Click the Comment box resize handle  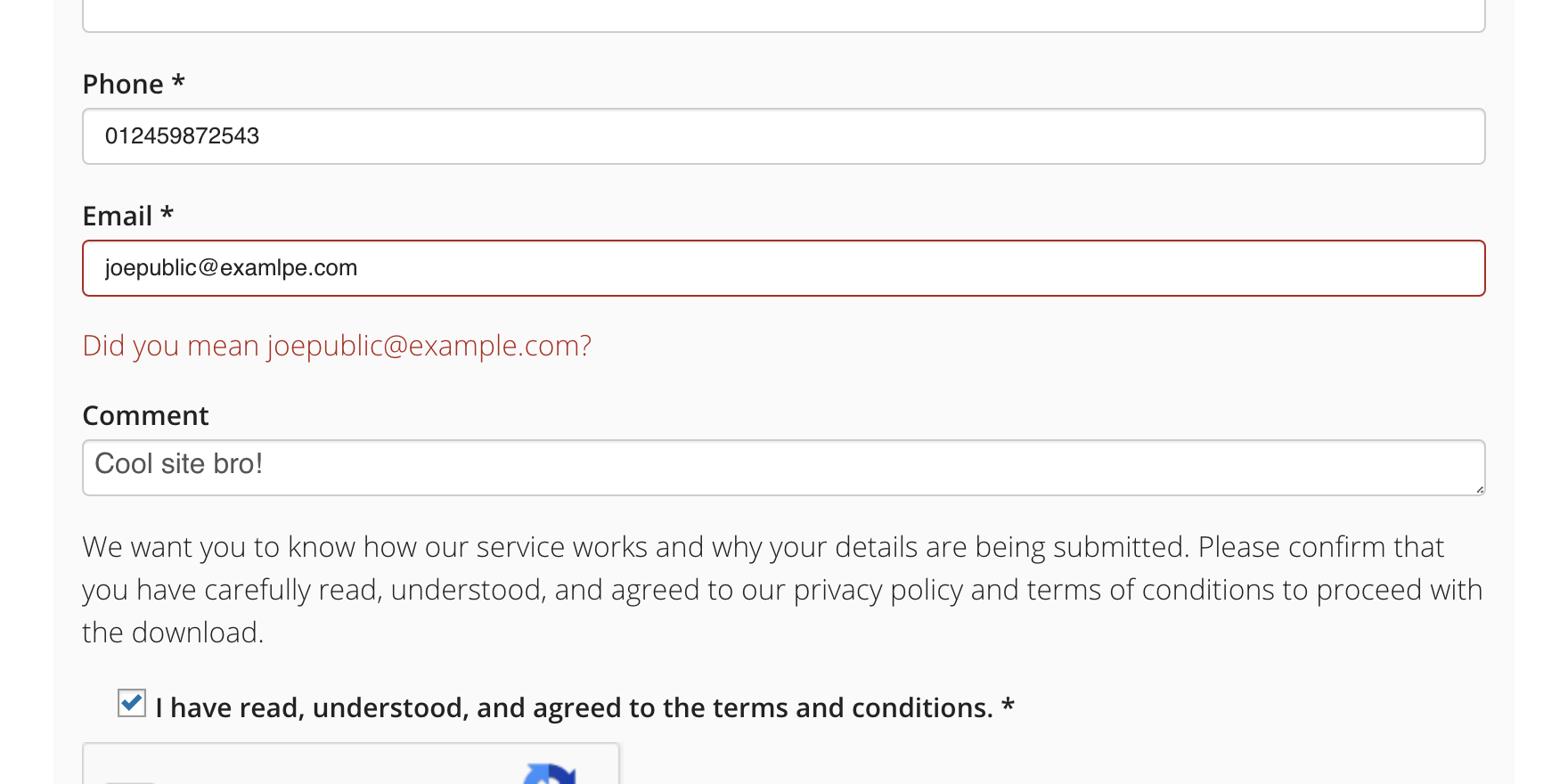click(x=1479, y=489)
